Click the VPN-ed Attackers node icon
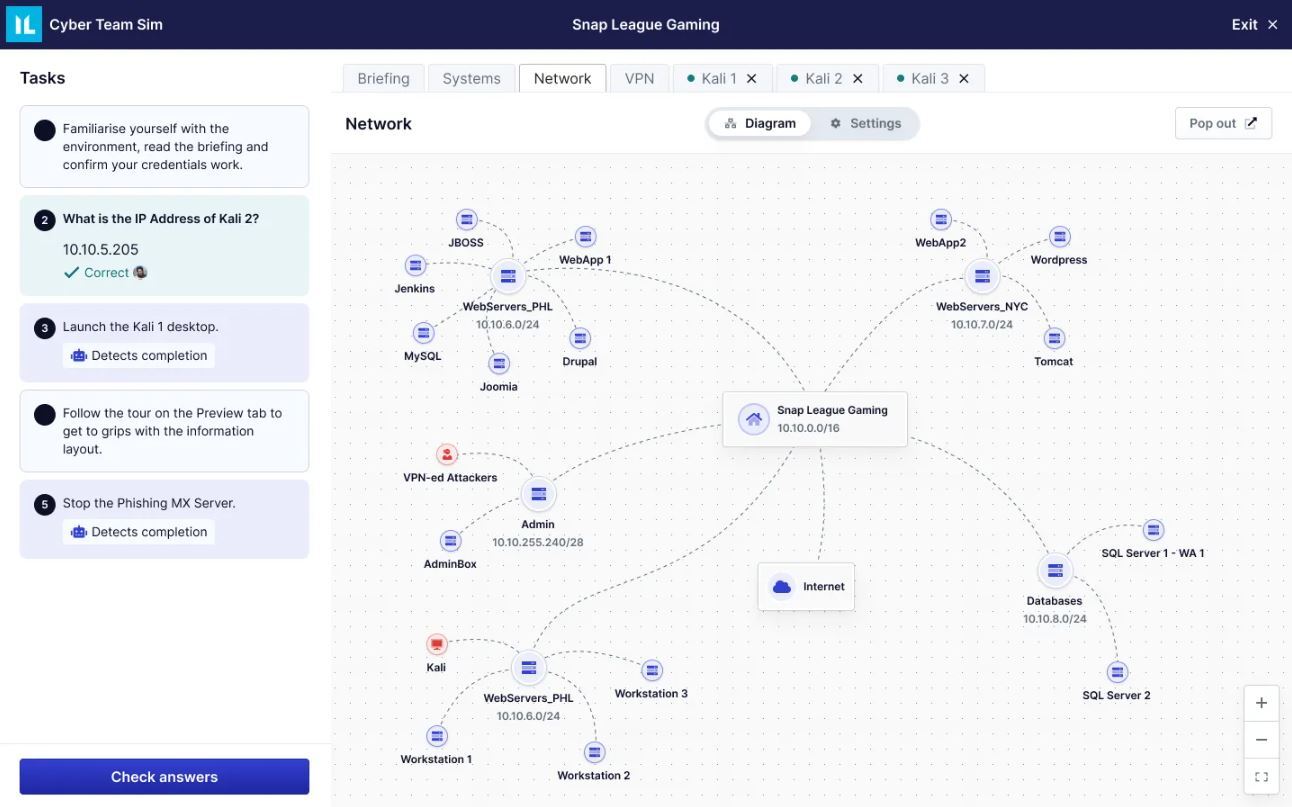 point(446,454)
